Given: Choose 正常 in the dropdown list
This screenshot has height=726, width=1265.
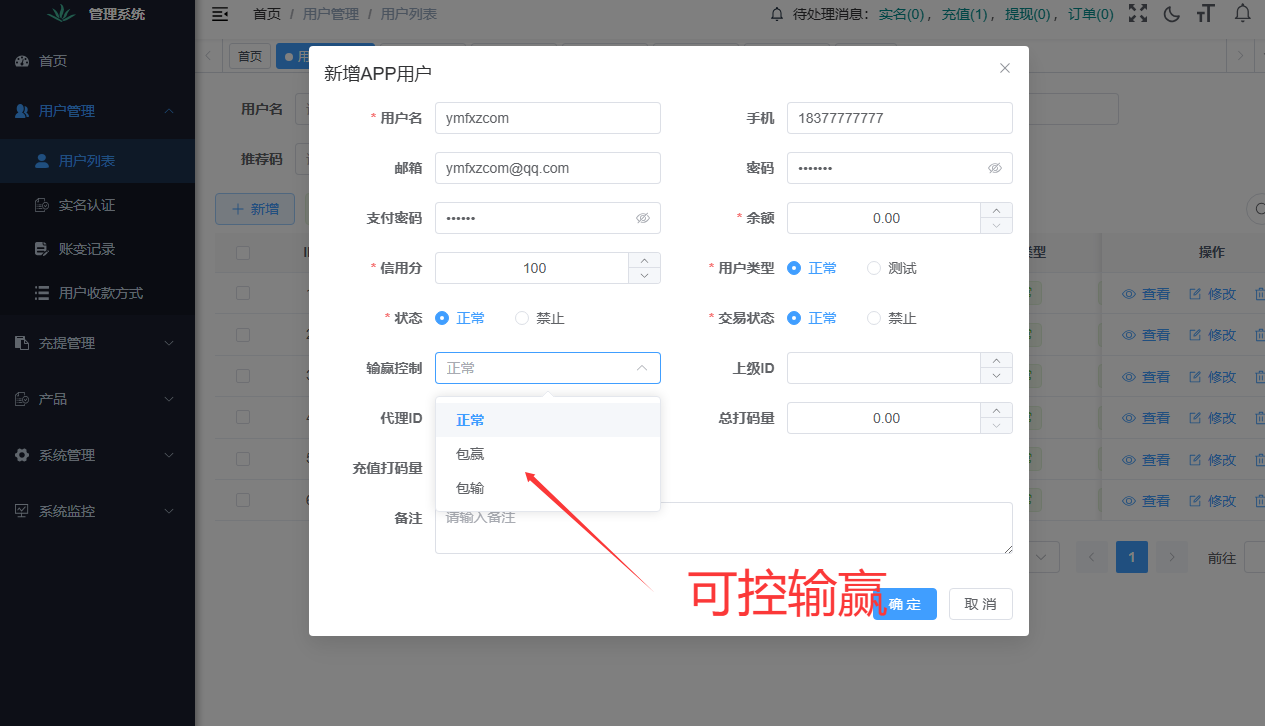Looking at the screenshot, I should click(x=548, y=420).
